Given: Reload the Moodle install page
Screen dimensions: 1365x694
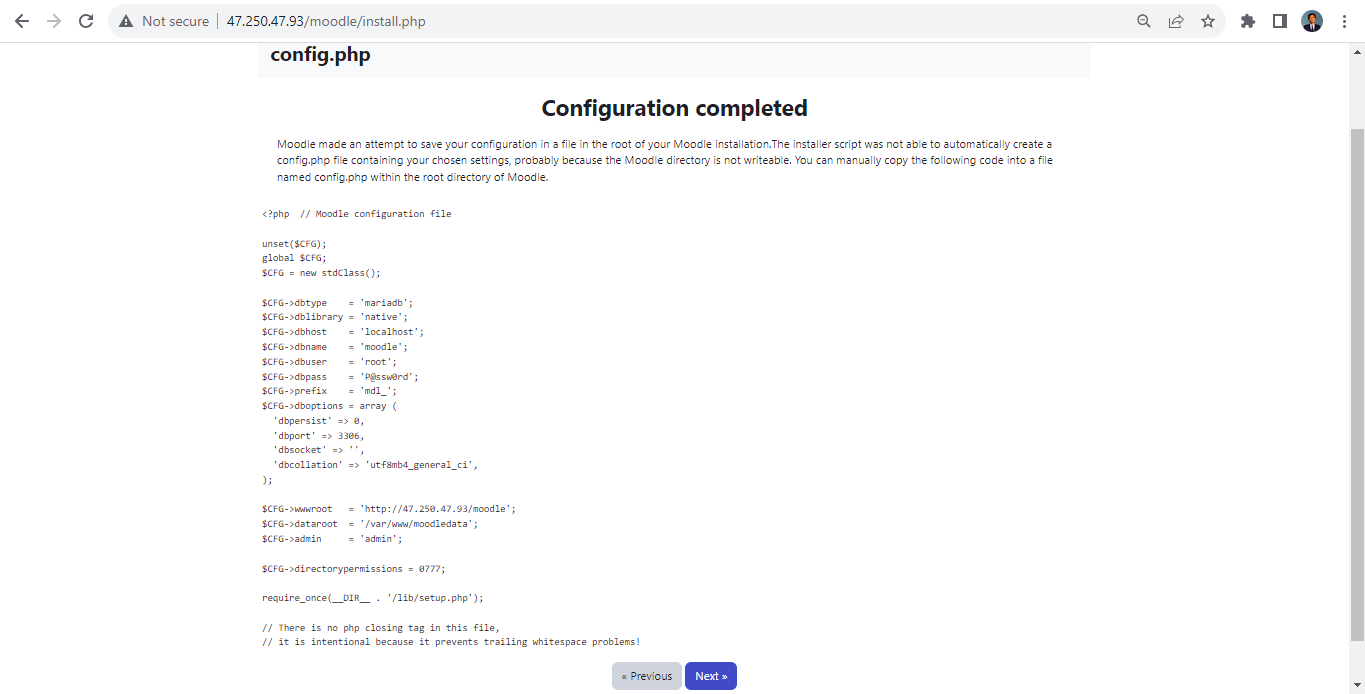Looking at the screenshot, I should click(86, 21).
